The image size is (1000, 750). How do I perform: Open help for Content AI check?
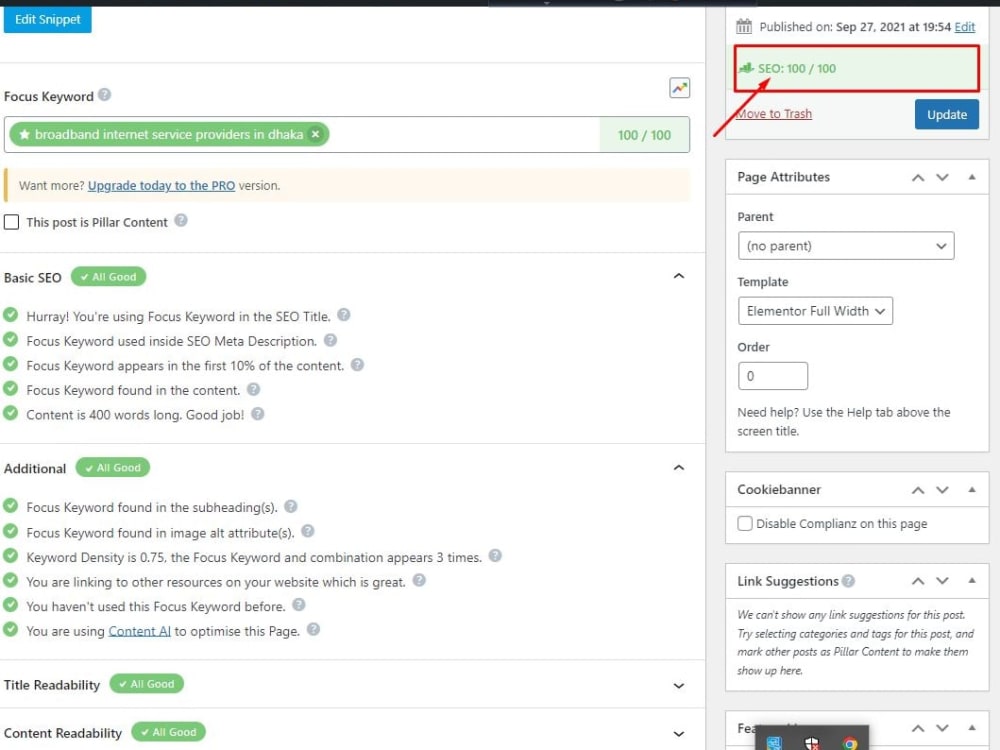(314, 629)
